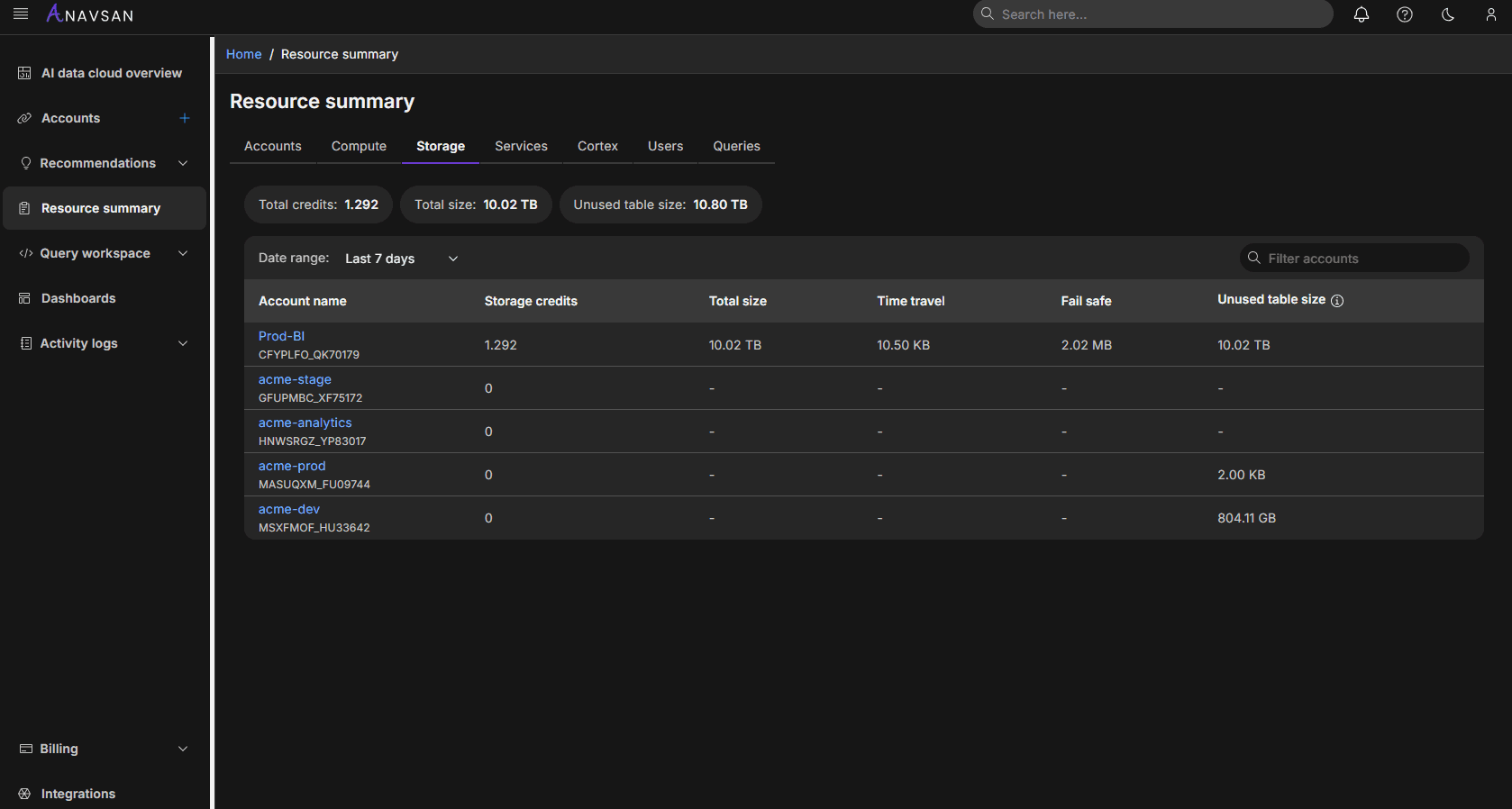
Task: Open the user profile icon
Action: [1491, 14]
